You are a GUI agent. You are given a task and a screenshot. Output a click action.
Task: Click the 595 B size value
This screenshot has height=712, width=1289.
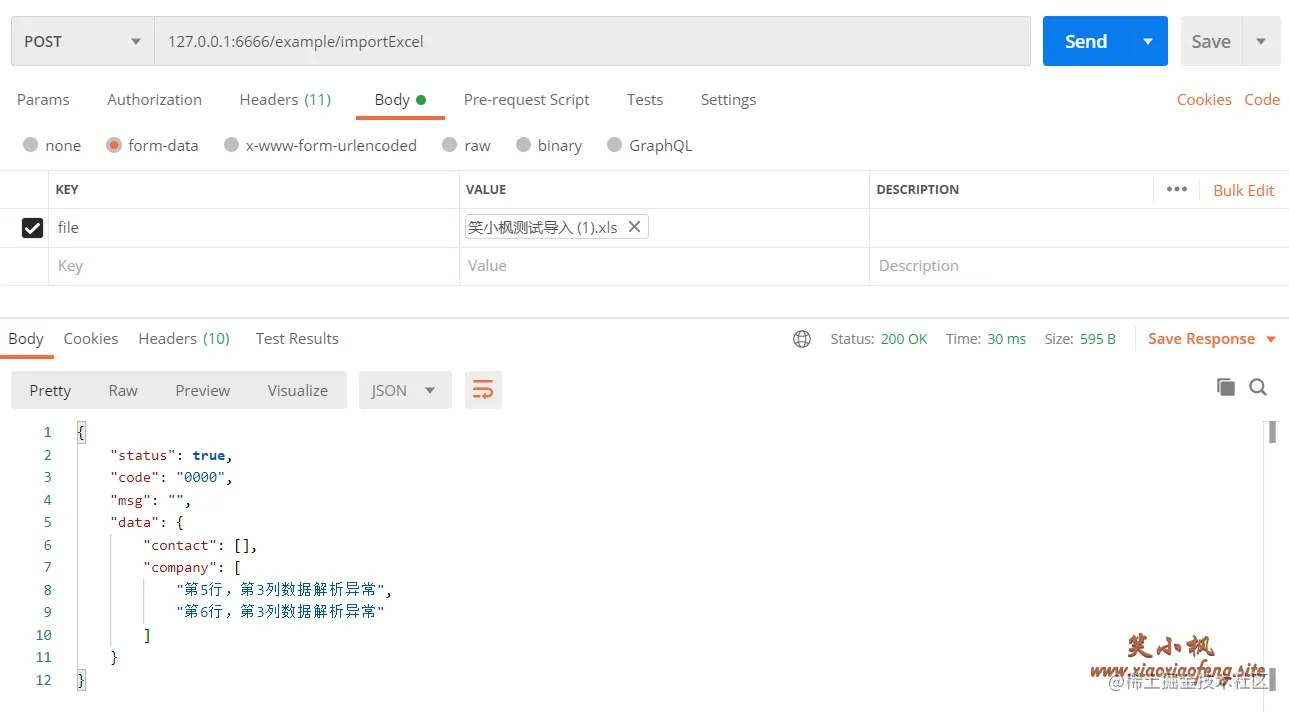pyautogui.click(x=1098, y=339)
